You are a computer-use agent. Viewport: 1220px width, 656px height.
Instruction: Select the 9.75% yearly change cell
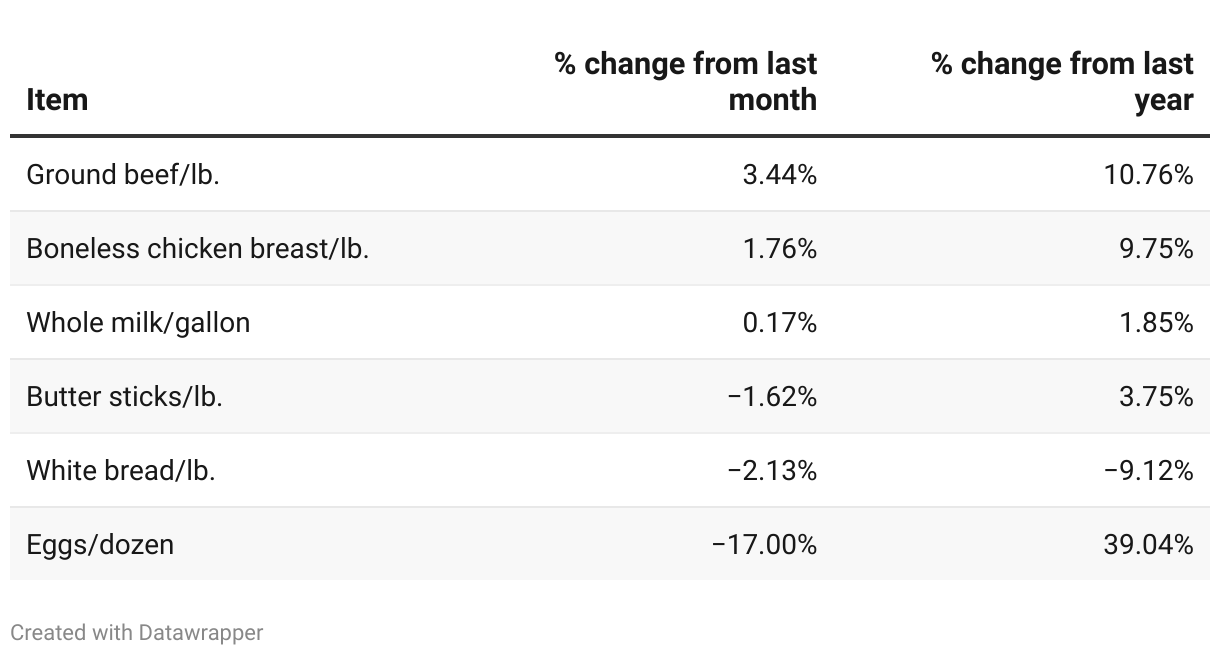click(x=1156, y=249)
